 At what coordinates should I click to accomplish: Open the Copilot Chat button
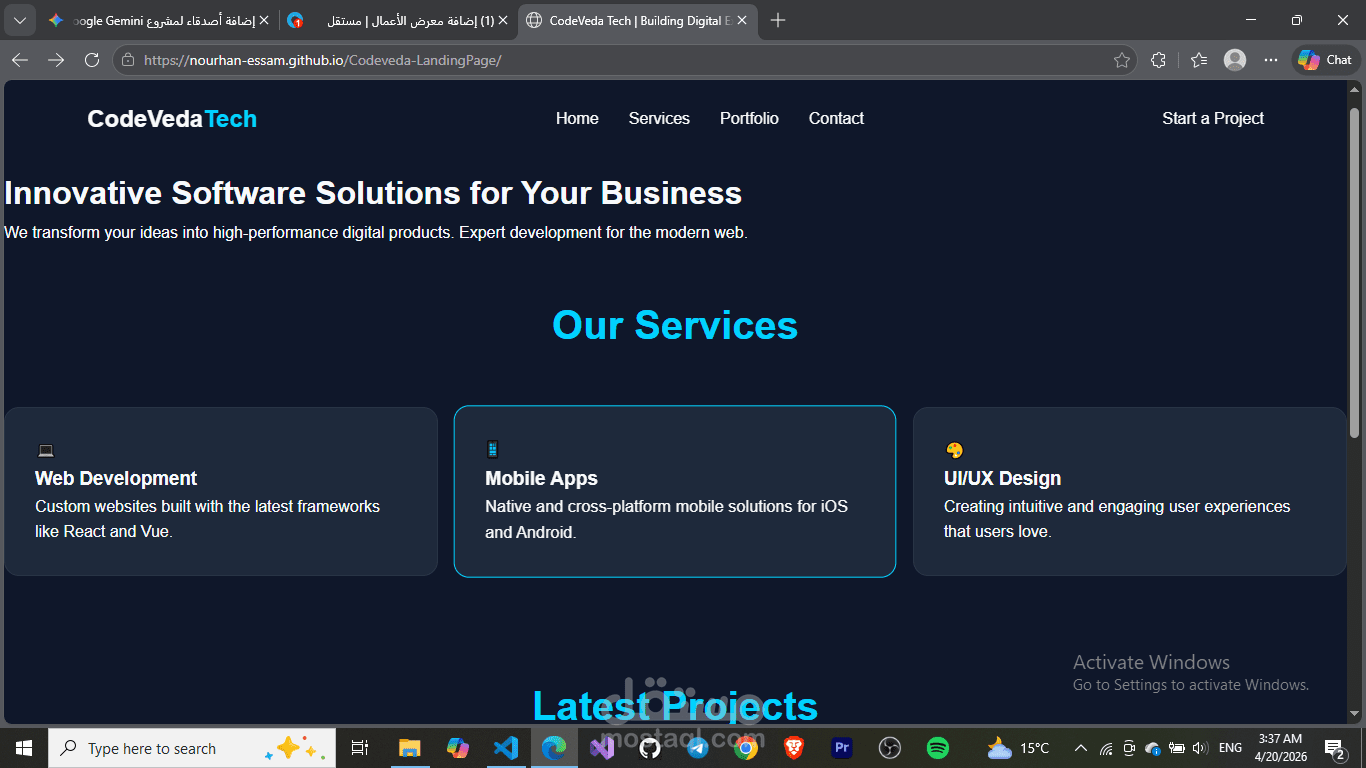pos(1326,60)
